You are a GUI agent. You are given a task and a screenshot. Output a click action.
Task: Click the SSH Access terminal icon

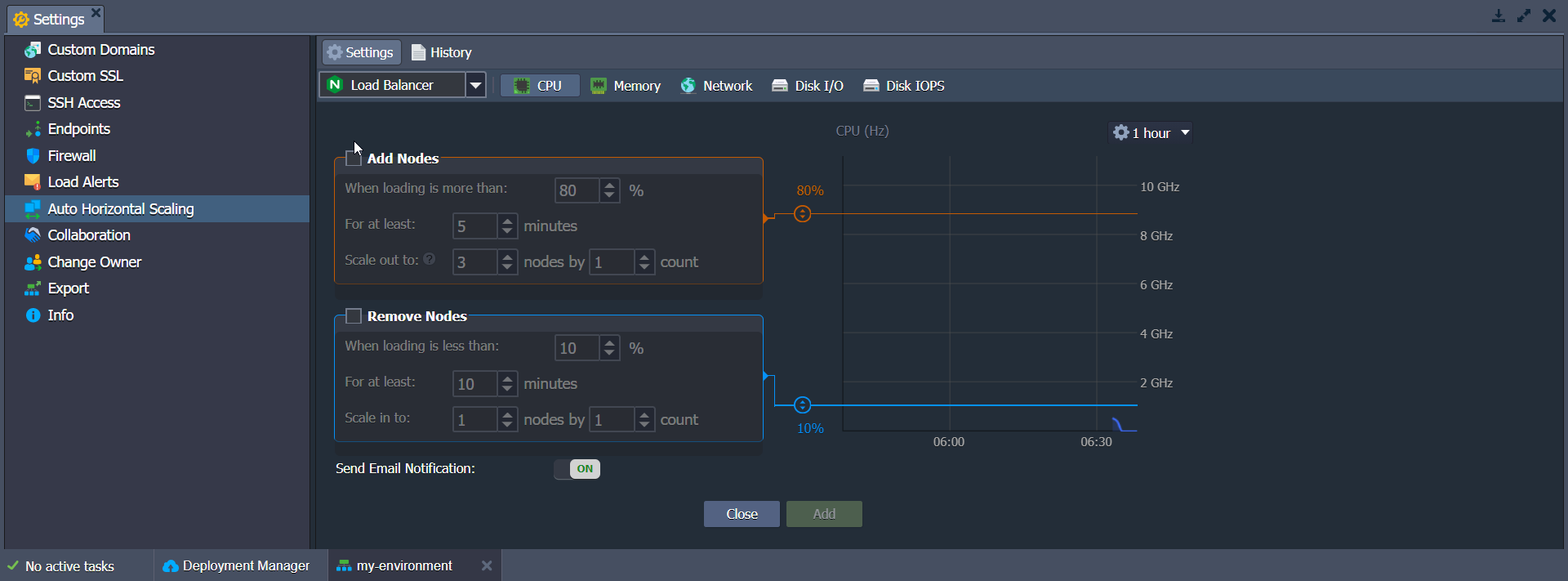point(33,103)
